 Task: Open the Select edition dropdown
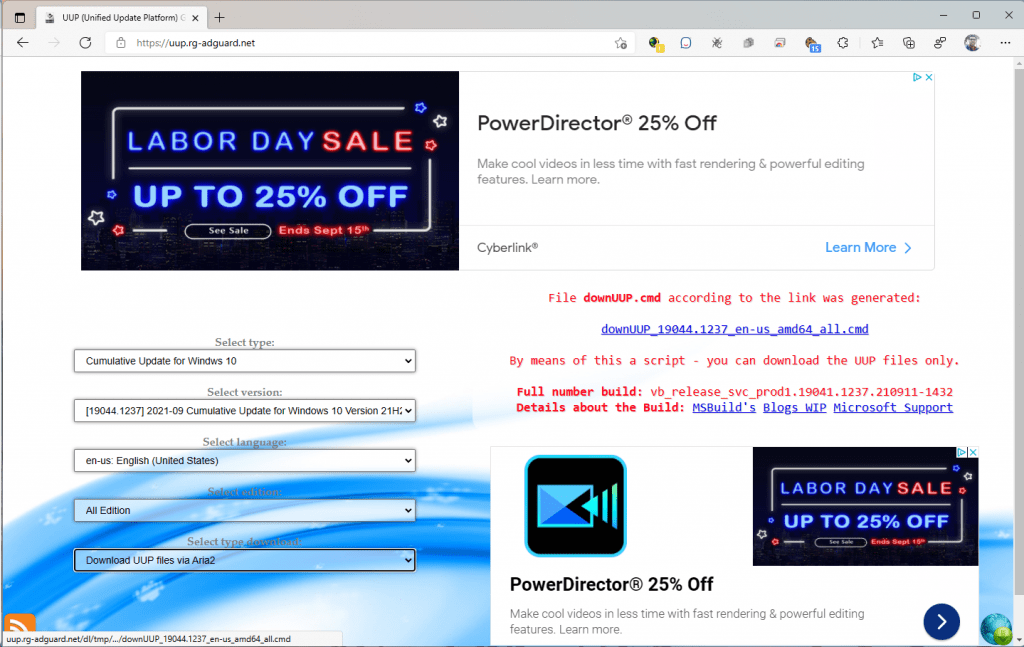(x=244, y=510)
